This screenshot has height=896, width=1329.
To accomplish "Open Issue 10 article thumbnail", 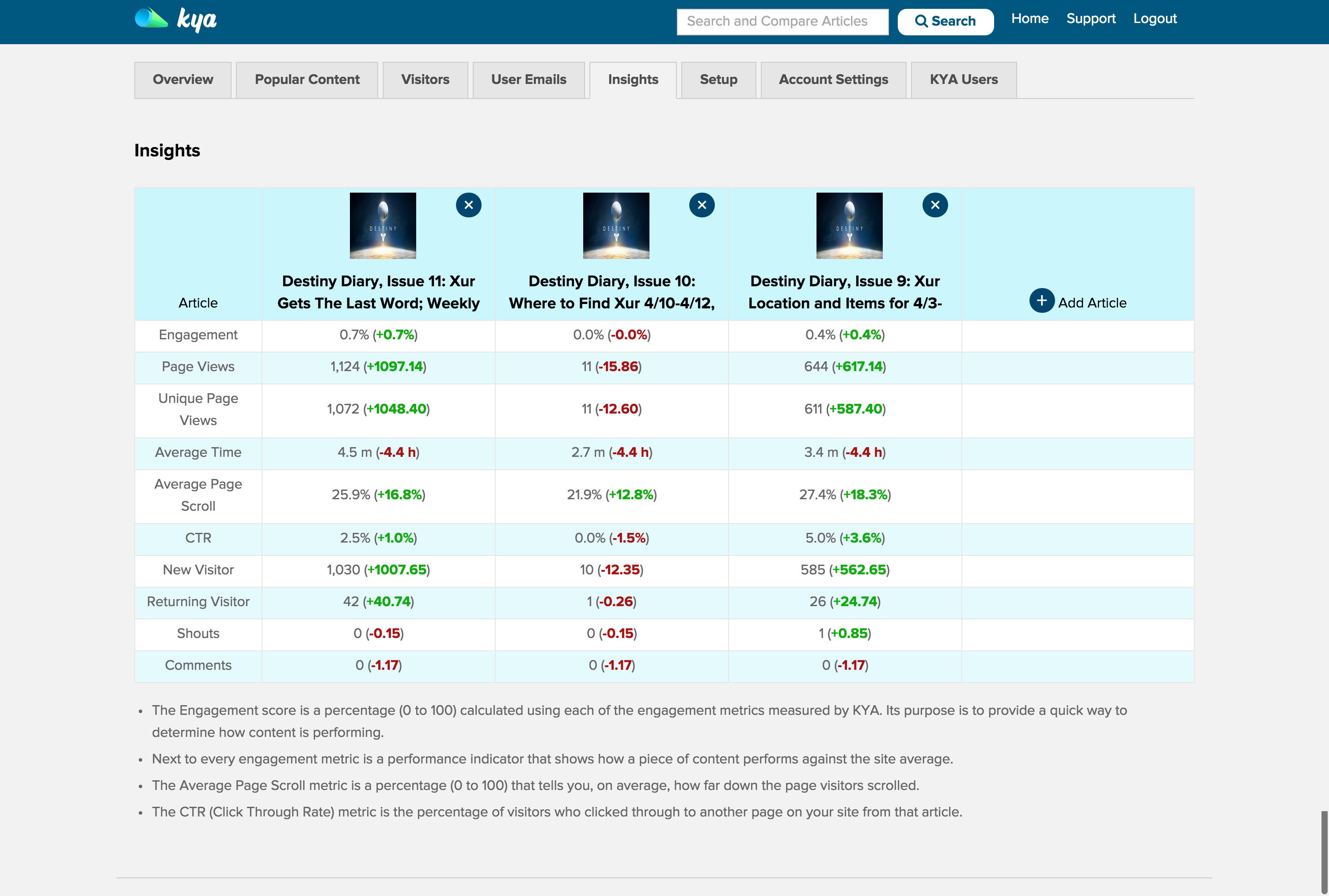I will pyautogui.click(x=616, y=226).
